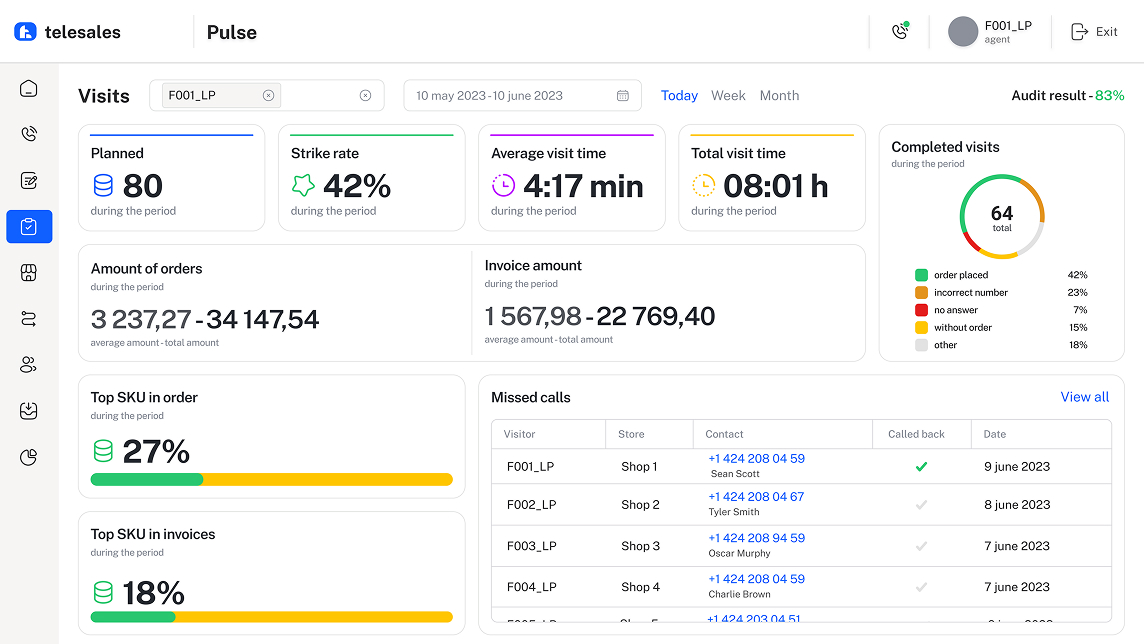Open the home icon in sidebar
This screenshot has height=644, width=1144.
point(29,89)
